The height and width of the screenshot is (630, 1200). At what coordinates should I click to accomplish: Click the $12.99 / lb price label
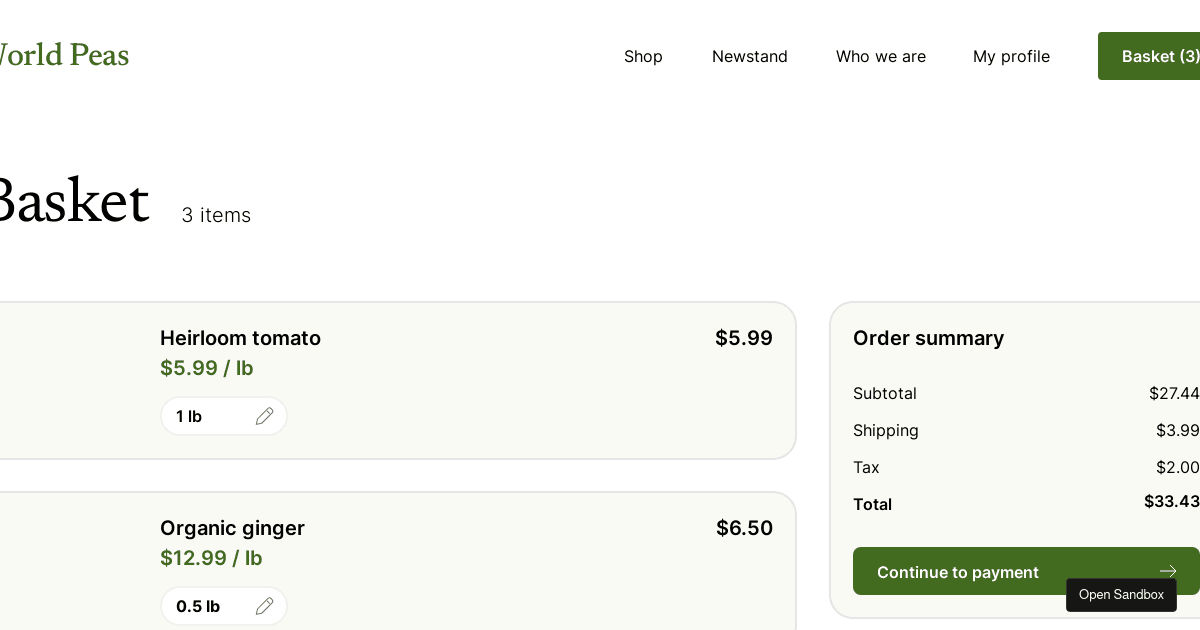[211, 558]
